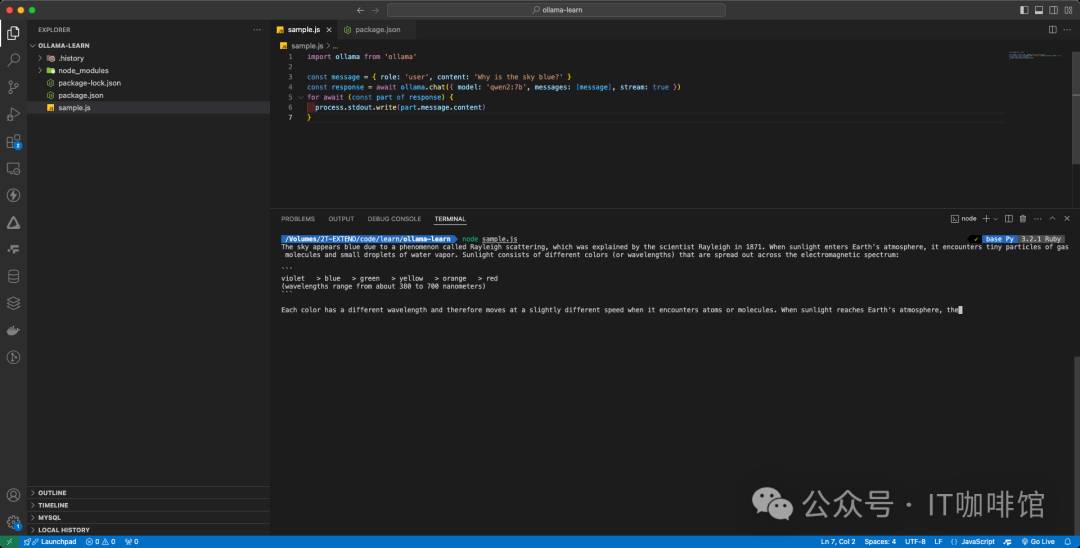Switch to the sample.js editor tab

coord(303,30)
